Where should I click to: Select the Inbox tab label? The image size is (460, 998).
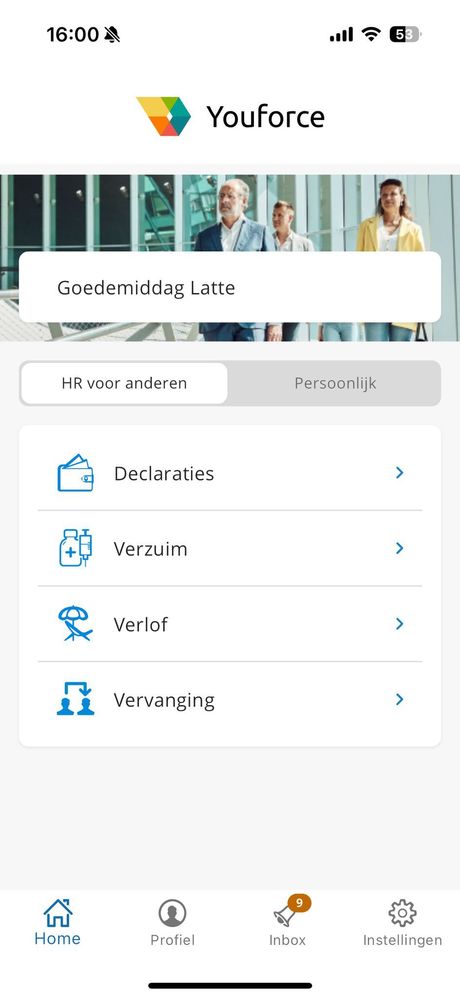point(287,940)
